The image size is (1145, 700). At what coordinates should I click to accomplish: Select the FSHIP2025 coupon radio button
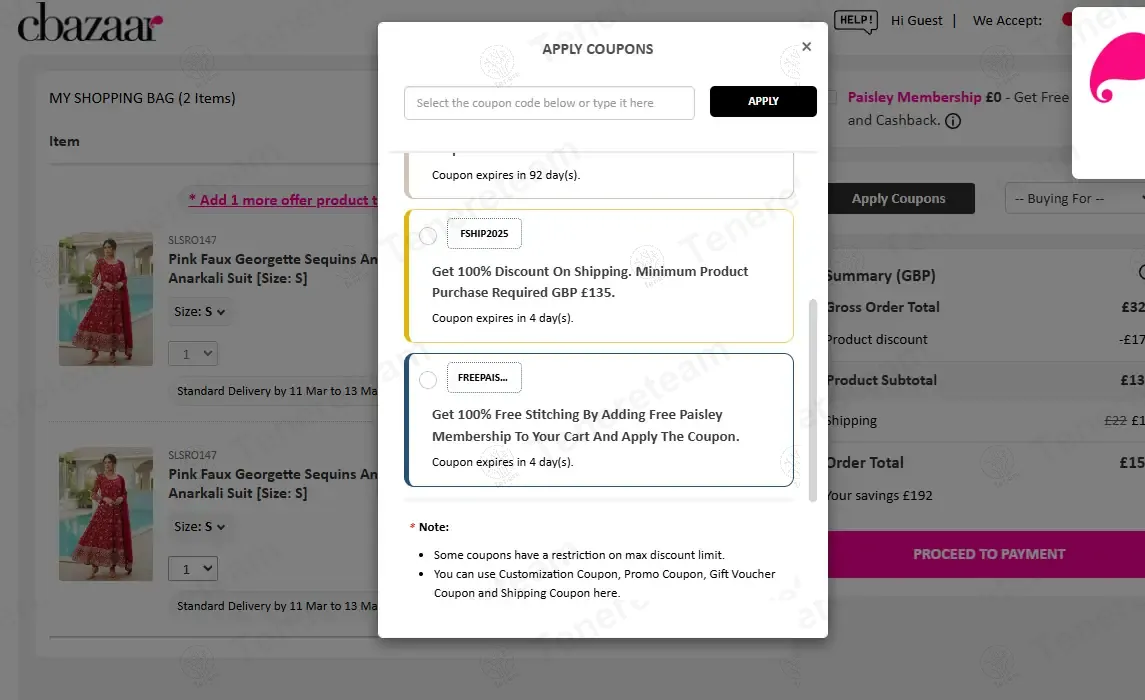(x=428, y=236)
